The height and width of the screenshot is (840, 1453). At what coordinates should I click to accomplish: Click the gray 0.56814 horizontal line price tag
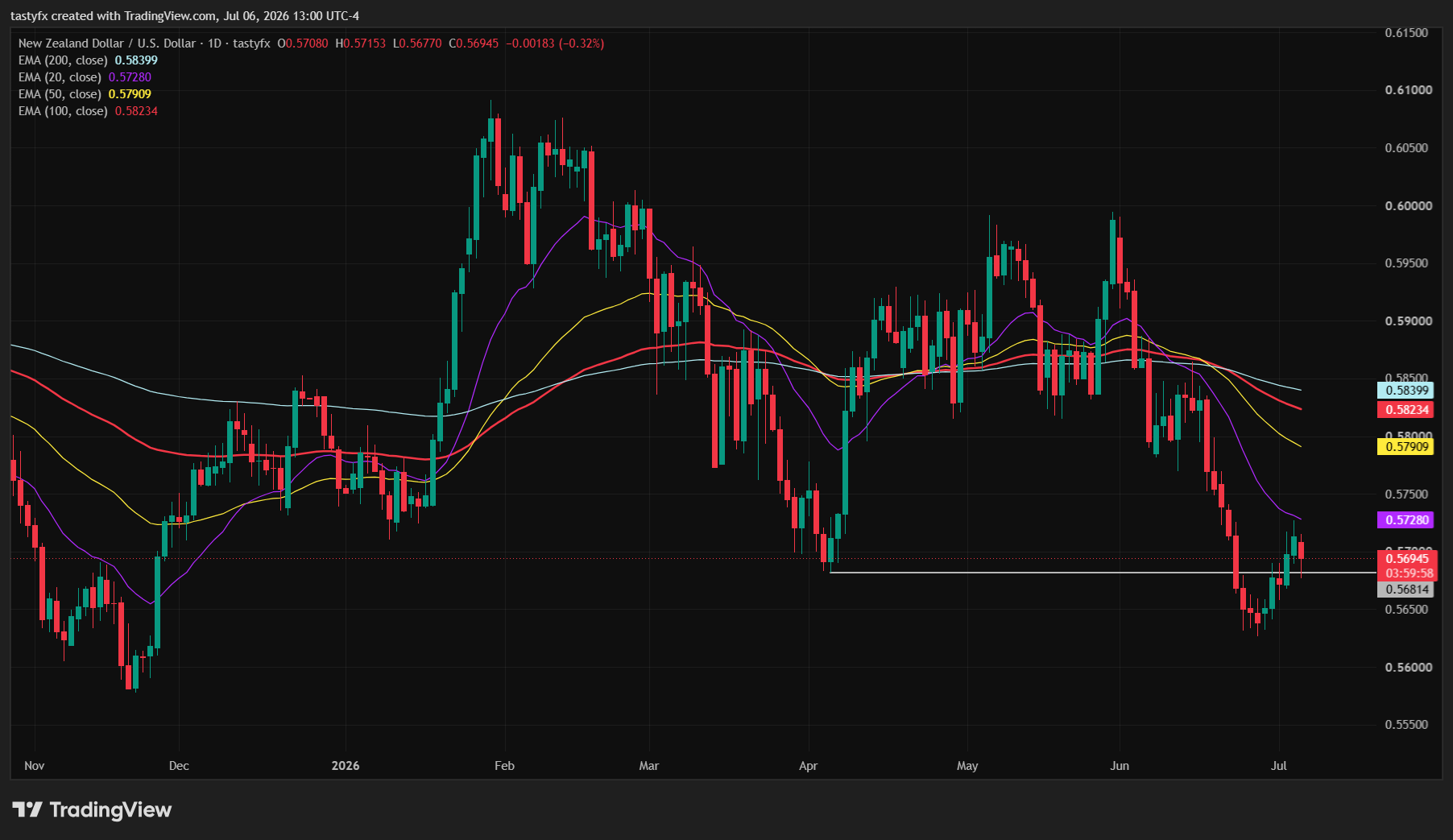click(1405, 589)
